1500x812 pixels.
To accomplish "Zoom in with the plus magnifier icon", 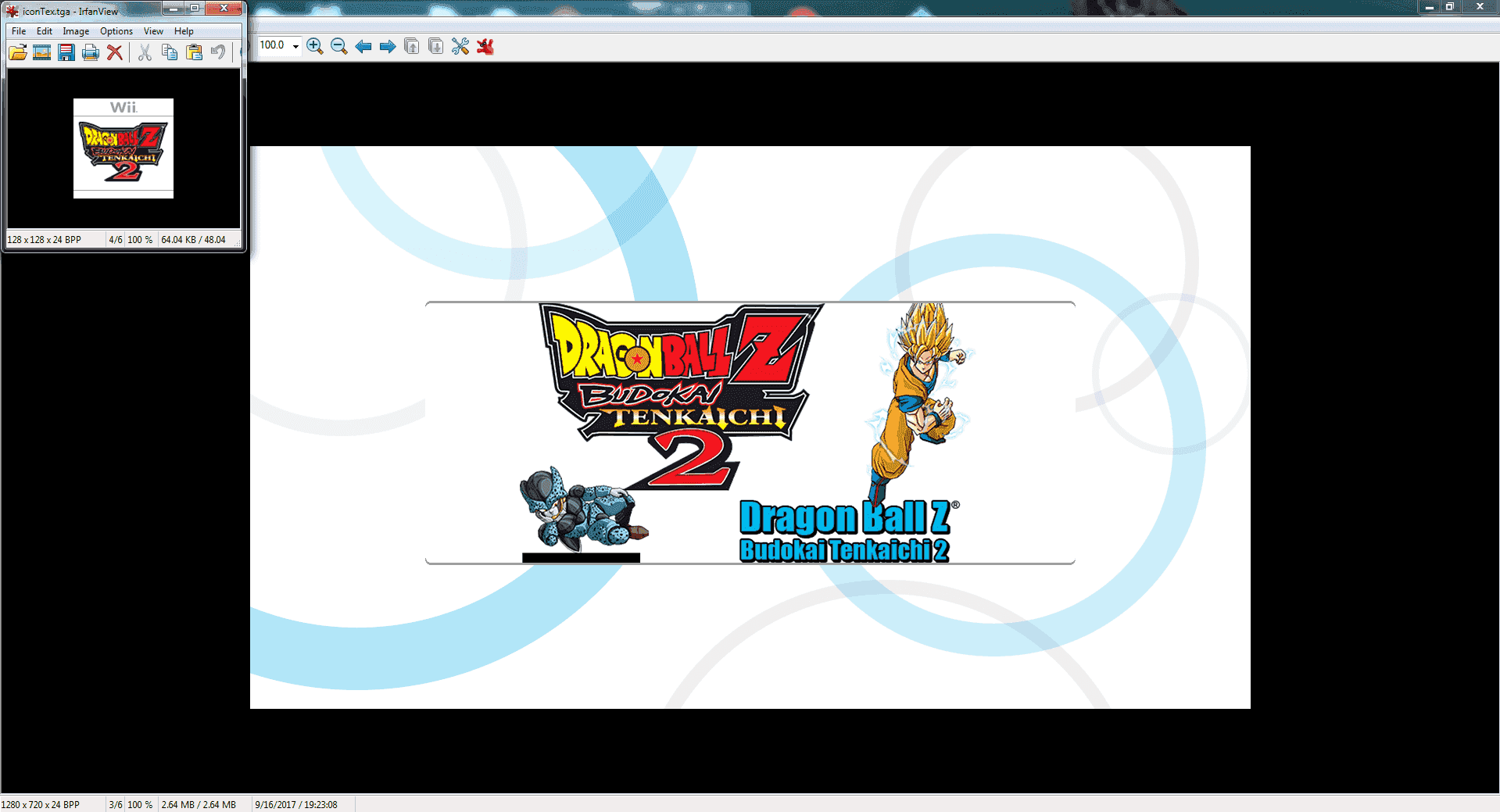I will click(x=315, y=47).
